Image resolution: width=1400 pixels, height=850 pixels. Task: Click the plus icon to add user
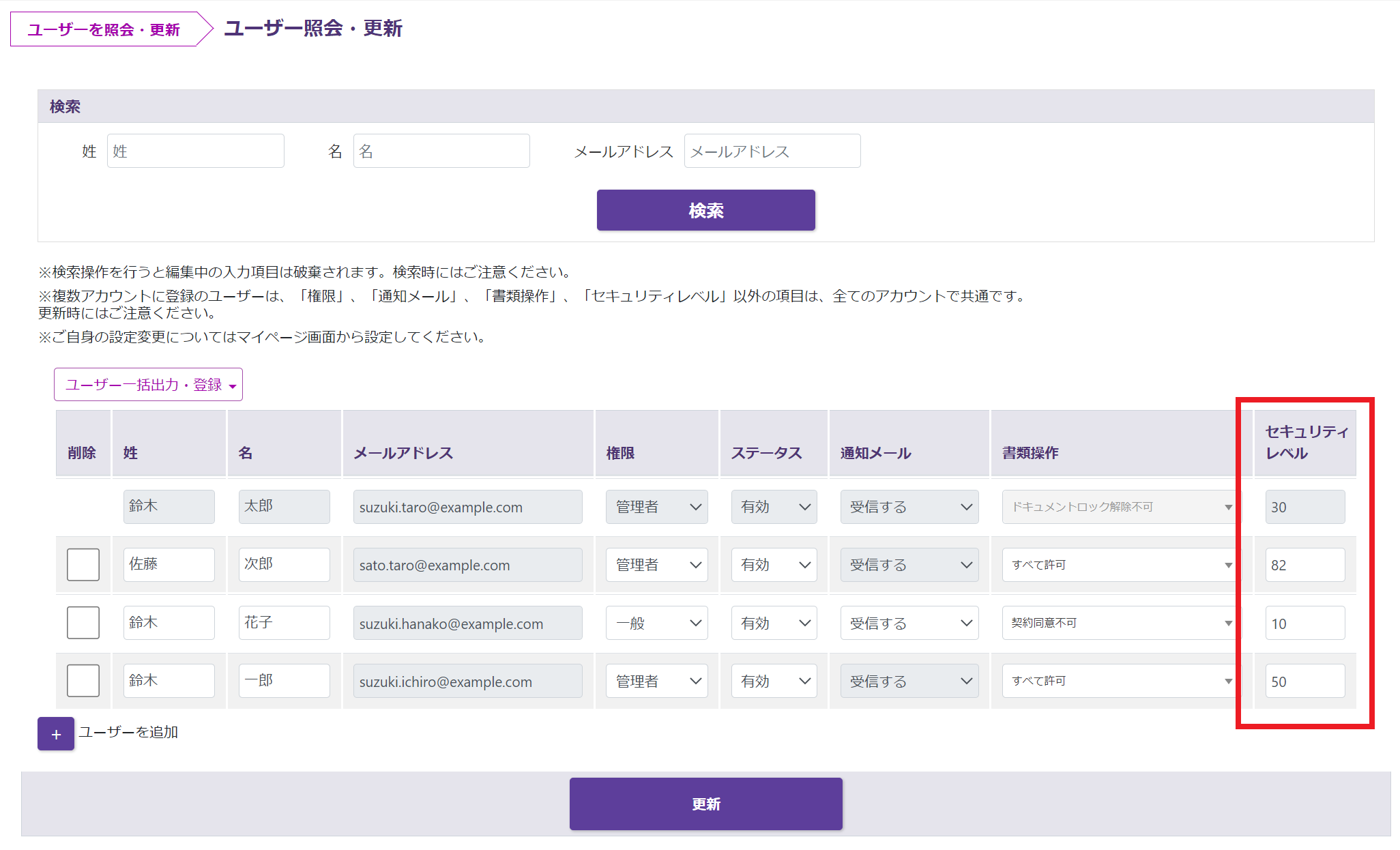[56, 734]
